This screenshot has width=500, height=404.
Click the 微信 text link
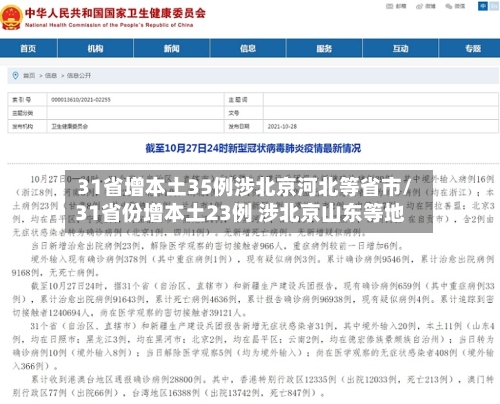click(460, 6)
